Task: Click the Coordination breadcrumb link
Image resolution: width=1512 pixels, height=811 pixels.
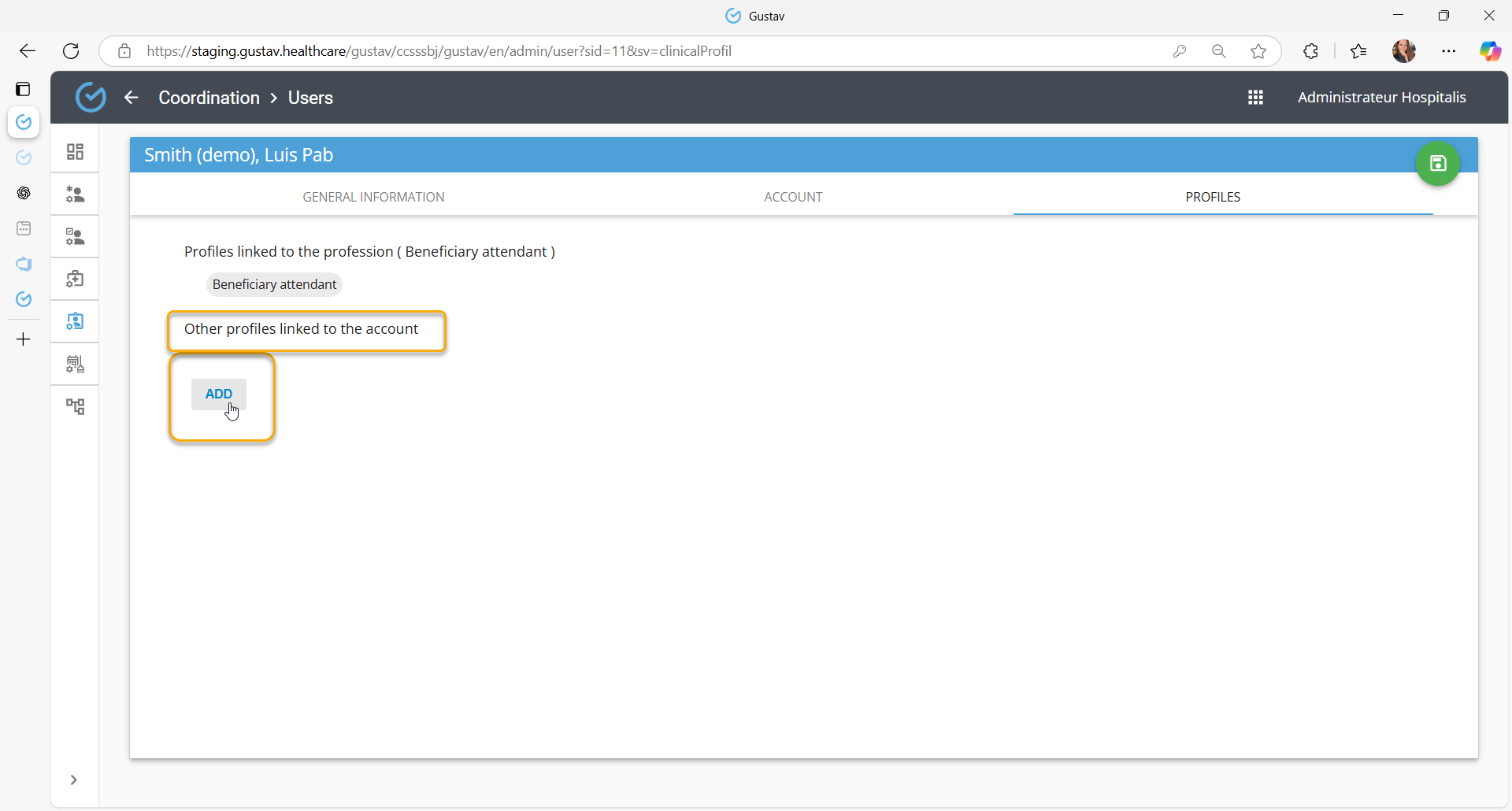Action: point(209,98)
